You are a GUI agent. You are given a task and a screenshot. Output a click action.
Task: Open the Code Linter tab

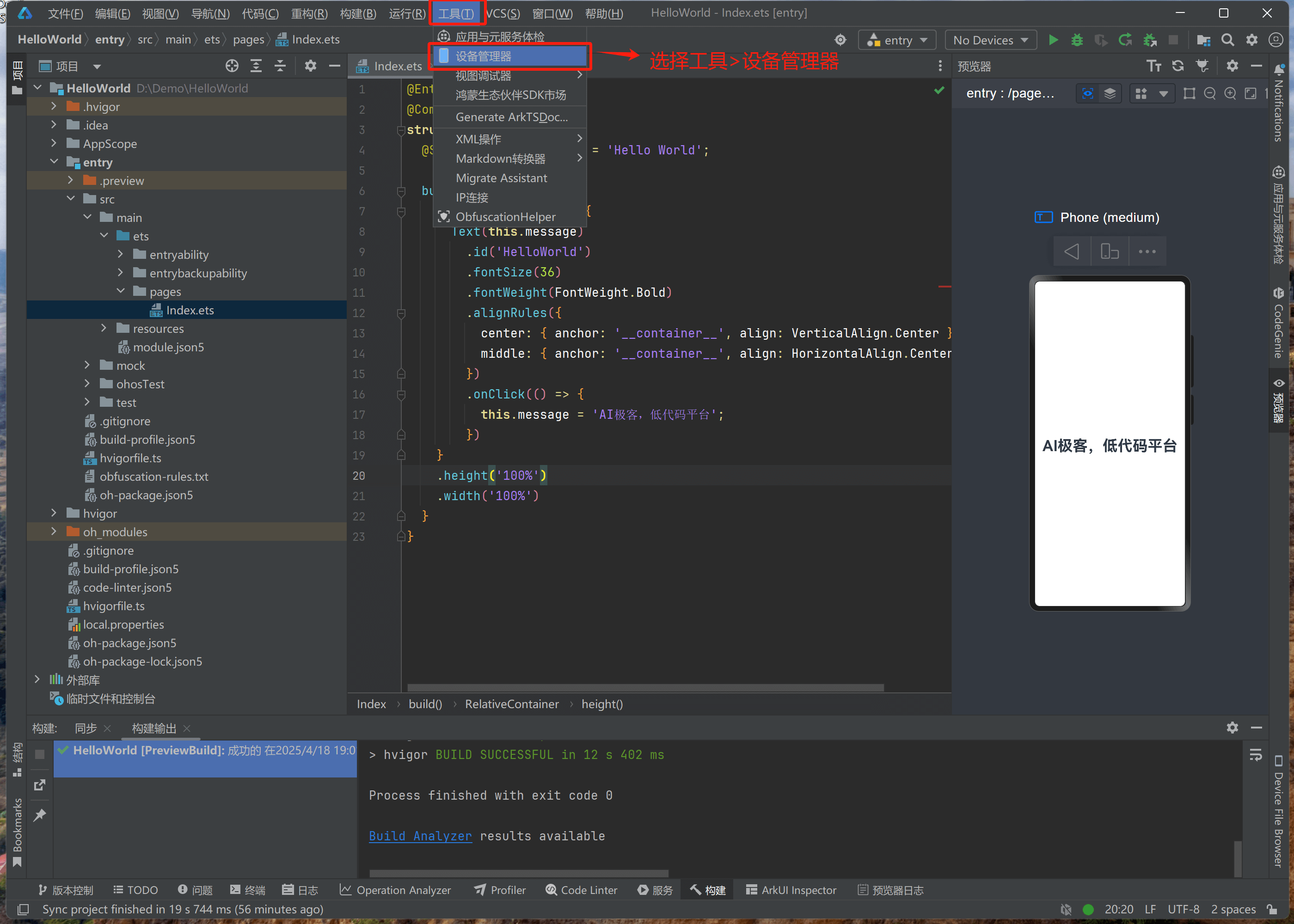coord(581,890)
